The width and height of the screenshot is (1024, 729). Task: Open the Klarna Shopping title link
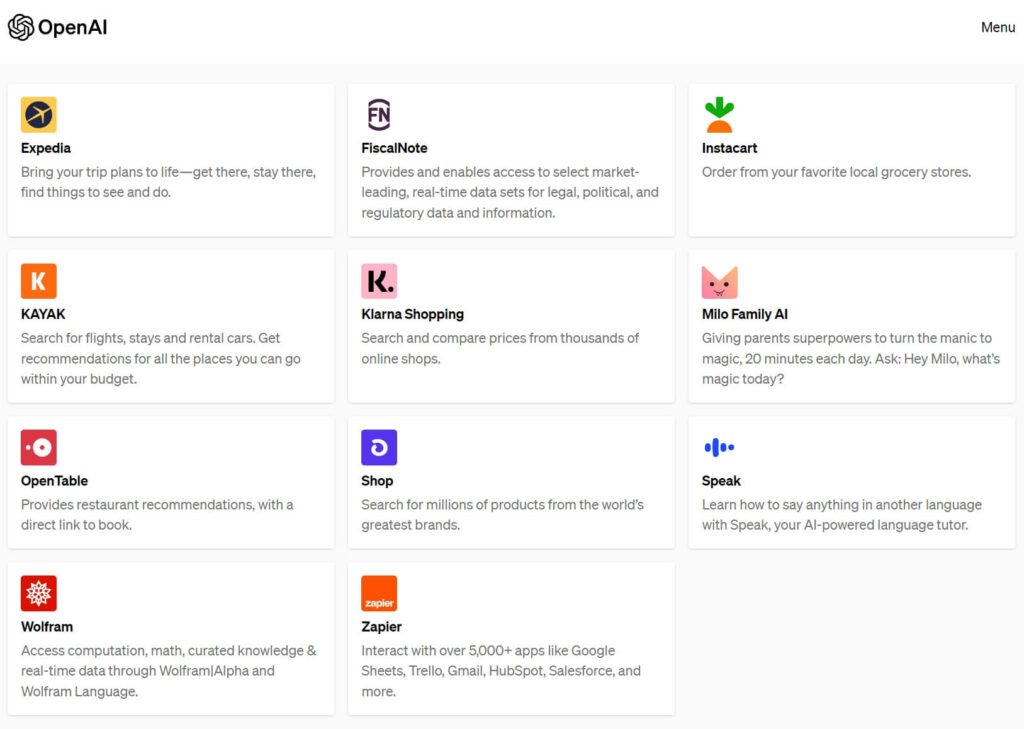412,314
